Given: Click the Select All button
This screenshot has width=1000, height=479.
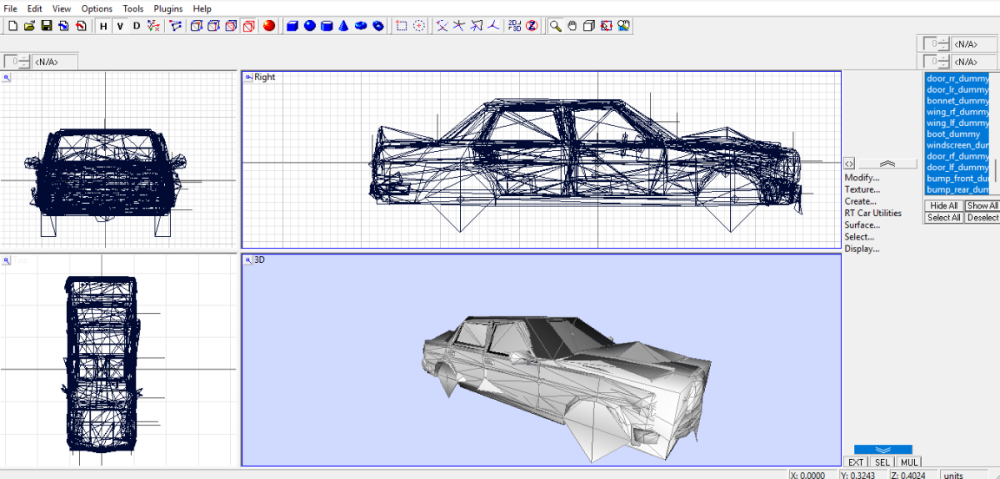Looking at the screenshot, I should coord(944,217).
